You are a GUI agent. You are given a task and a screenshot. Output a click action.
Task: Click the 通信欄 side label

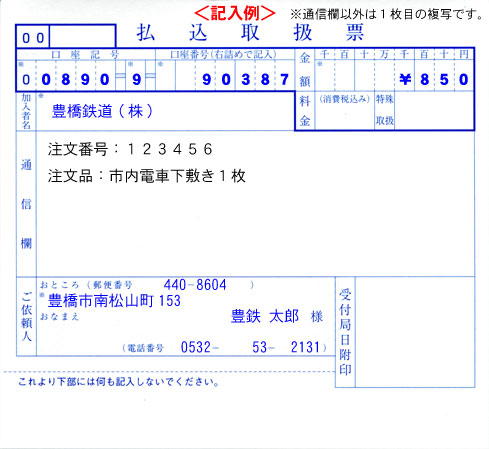click(26, 204)
